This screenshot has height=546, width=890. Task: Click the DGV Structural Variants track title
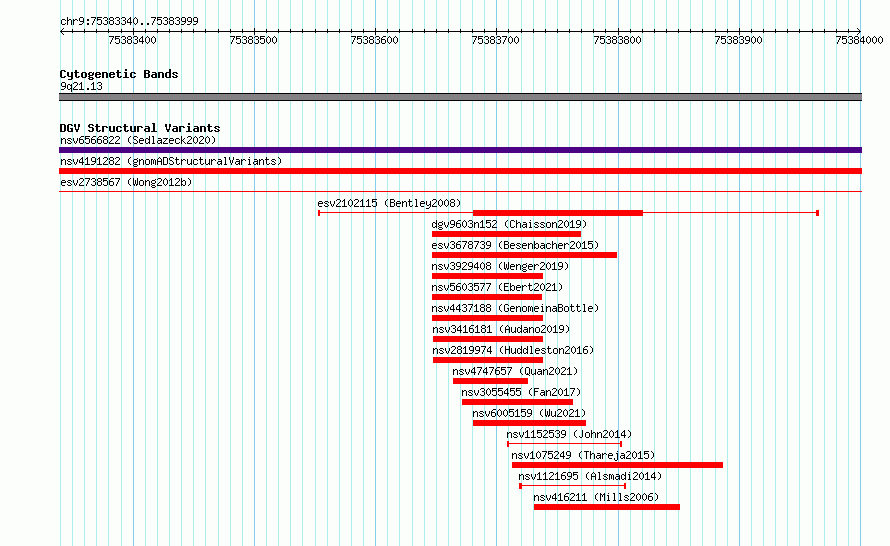click(140, 128)
